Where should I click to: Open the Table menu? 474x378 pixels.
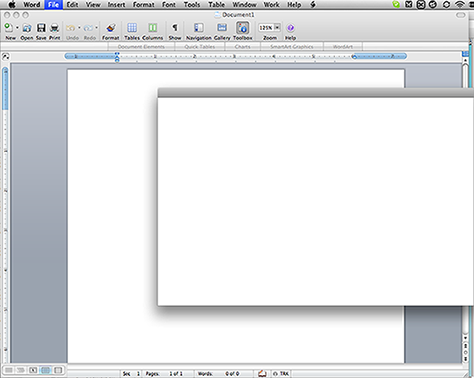pyautogui.click(x=216, y=5)
